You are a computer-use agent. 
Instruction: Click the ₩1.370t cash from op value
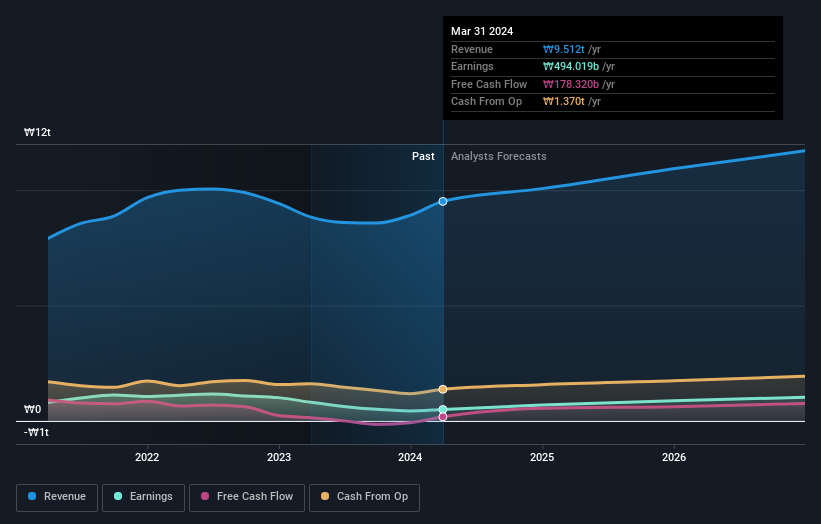pyautogui.click(x=564, y=102)
